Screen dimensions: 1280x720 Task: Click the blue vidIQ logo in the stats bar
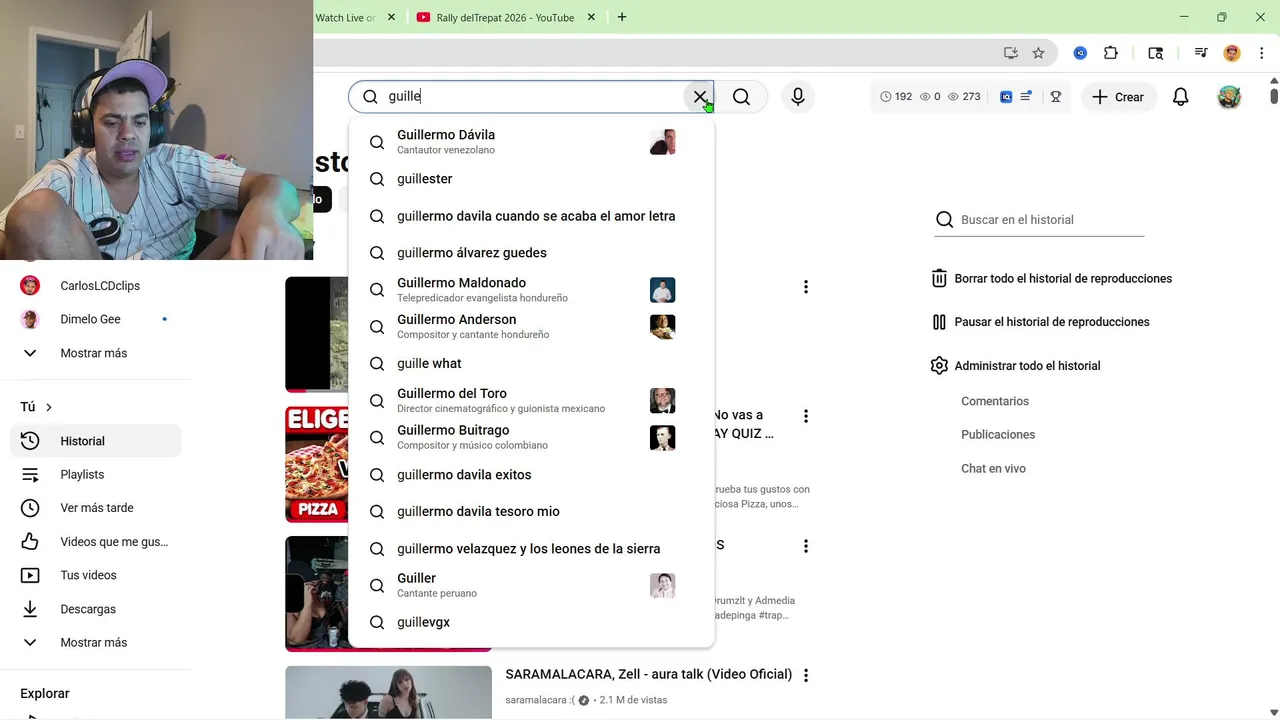(1006, 97)
